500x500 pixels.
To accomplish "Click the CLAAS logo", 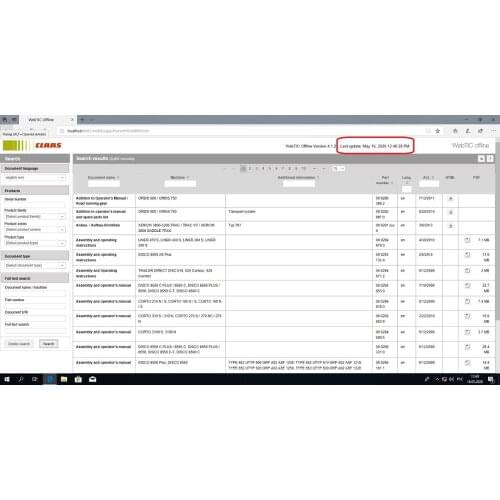I will tap(32, 145).
